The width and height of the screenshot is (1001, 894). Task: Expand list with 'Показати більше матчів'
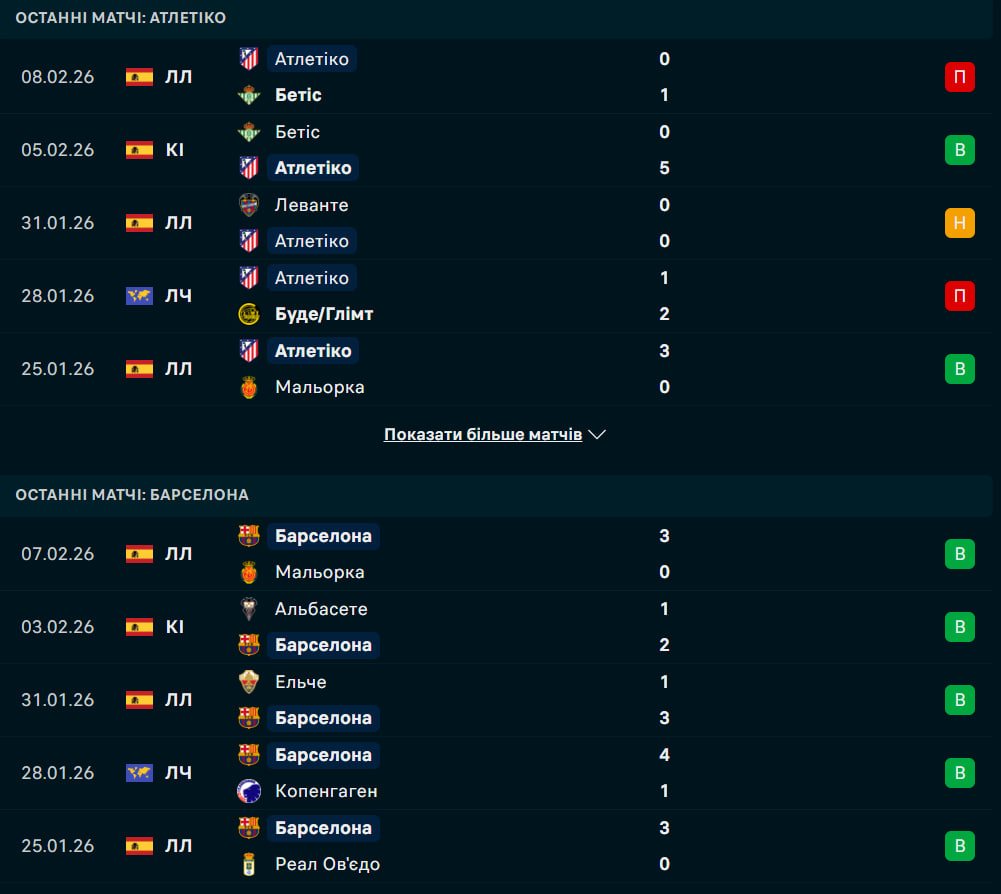(x=483, y=435)
